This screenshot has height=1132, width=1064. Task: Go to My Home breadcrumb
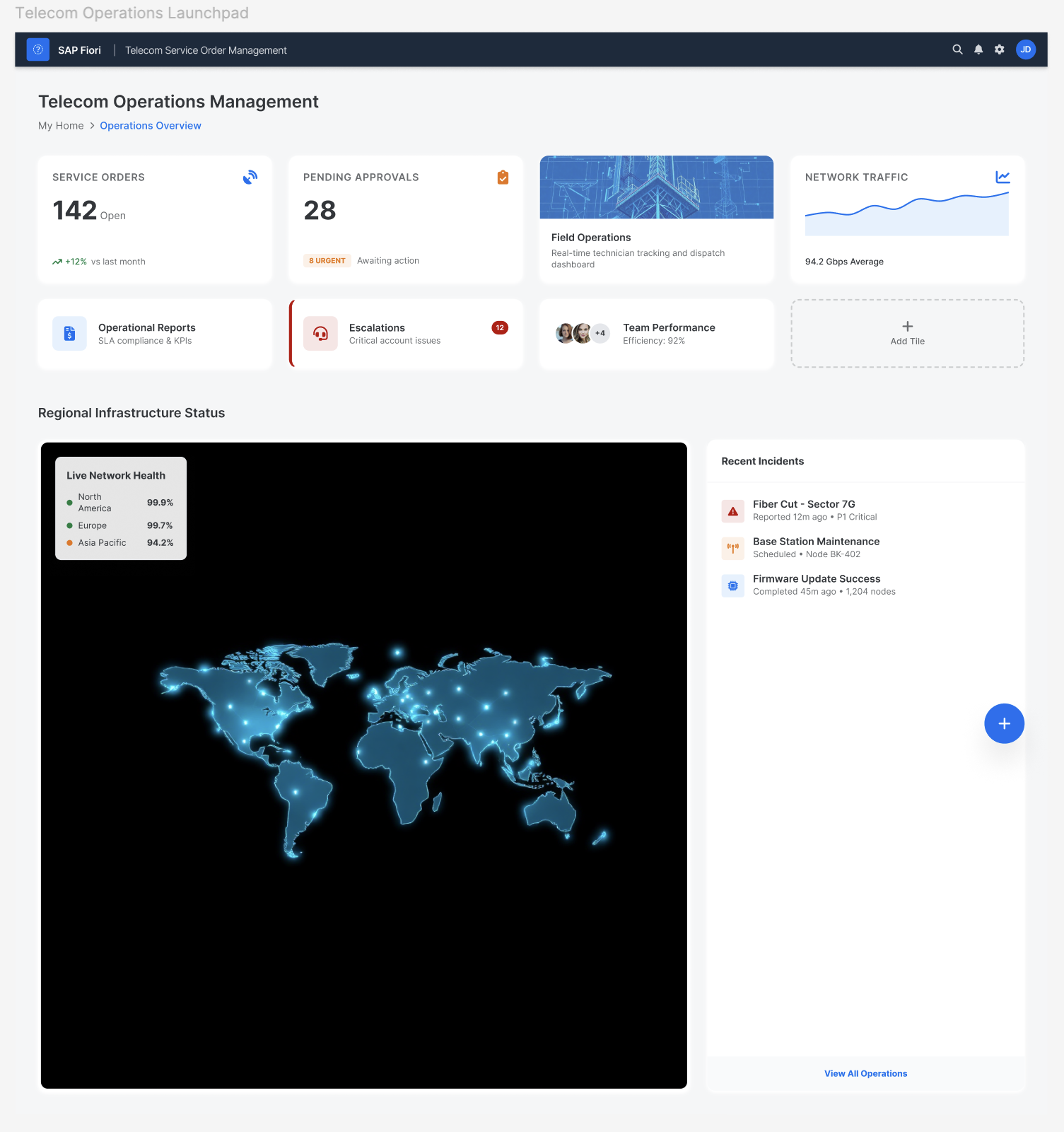coord(61,126)
